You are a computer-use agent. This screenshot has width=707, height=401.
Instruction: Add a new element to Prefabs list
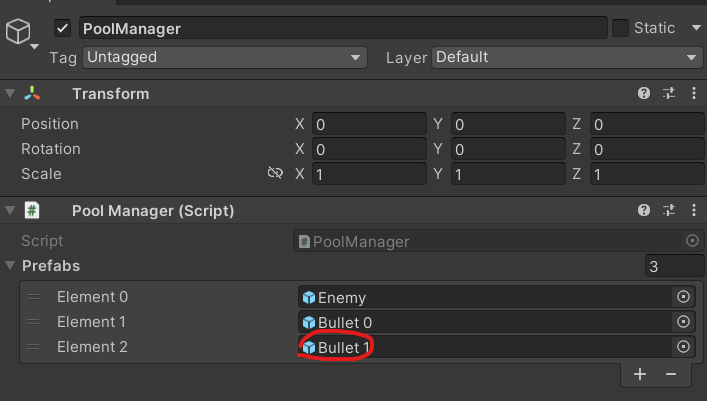coord(640,374)
